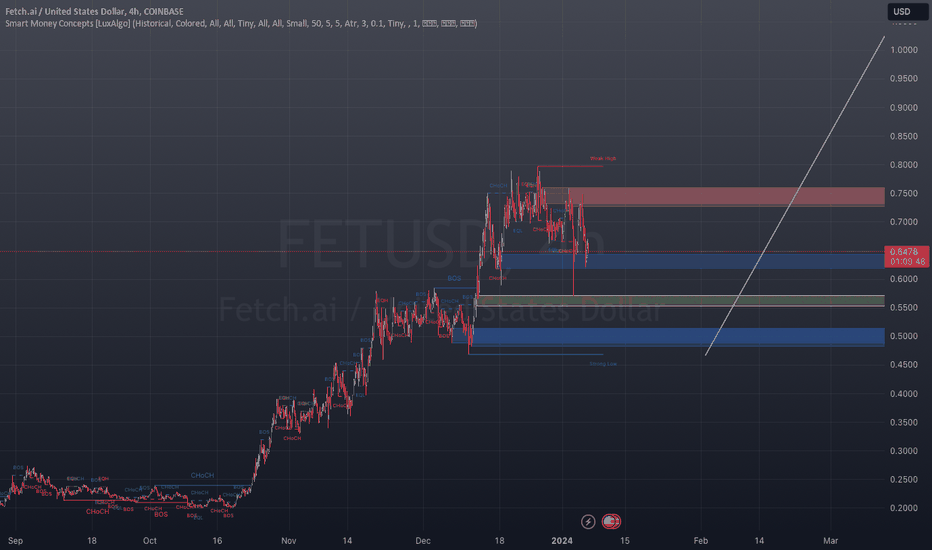
Task: Click the 0.2000 price axis label
Action: (903, 508)
